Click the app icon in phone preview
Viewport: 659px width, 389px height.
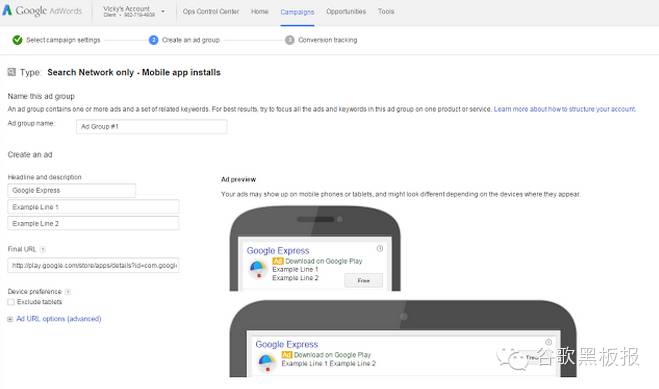click(257, 269)
